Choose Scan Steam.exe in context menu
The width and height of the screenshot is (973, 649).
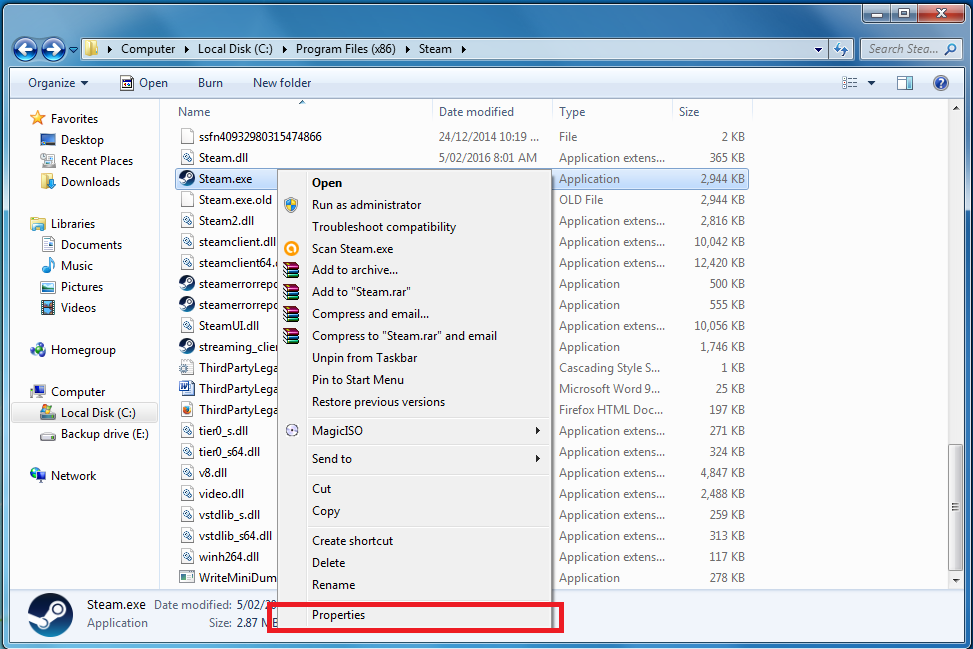pos(414,249)
